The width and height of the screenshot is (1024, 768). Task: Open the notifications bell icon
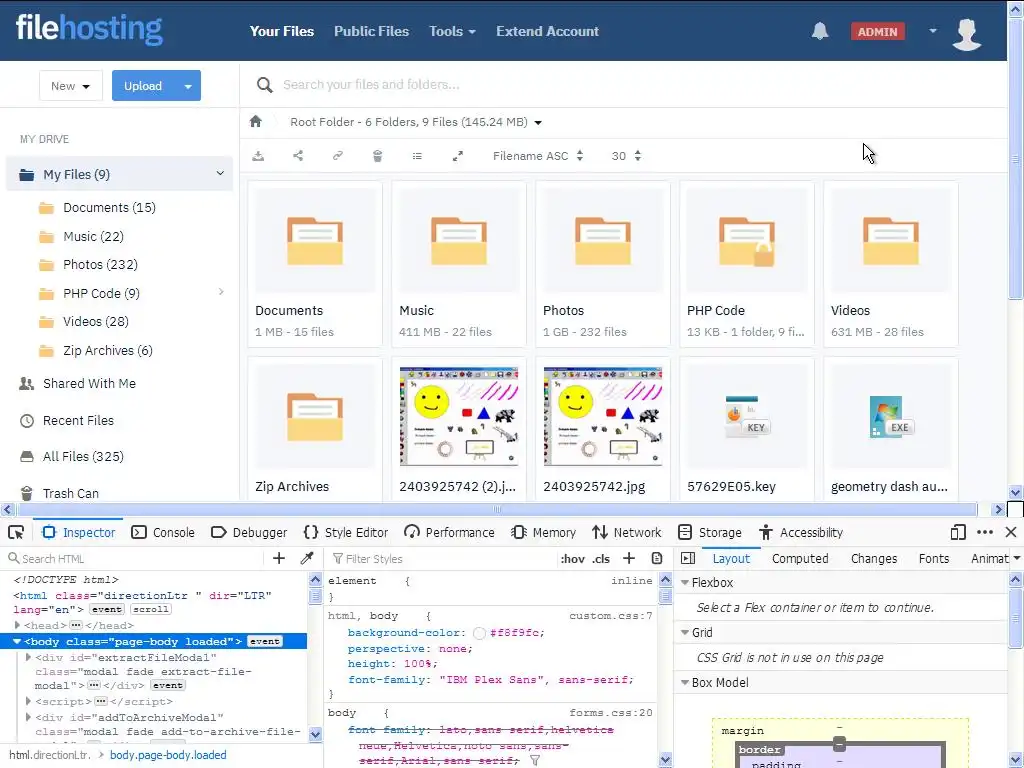[820, 31]
